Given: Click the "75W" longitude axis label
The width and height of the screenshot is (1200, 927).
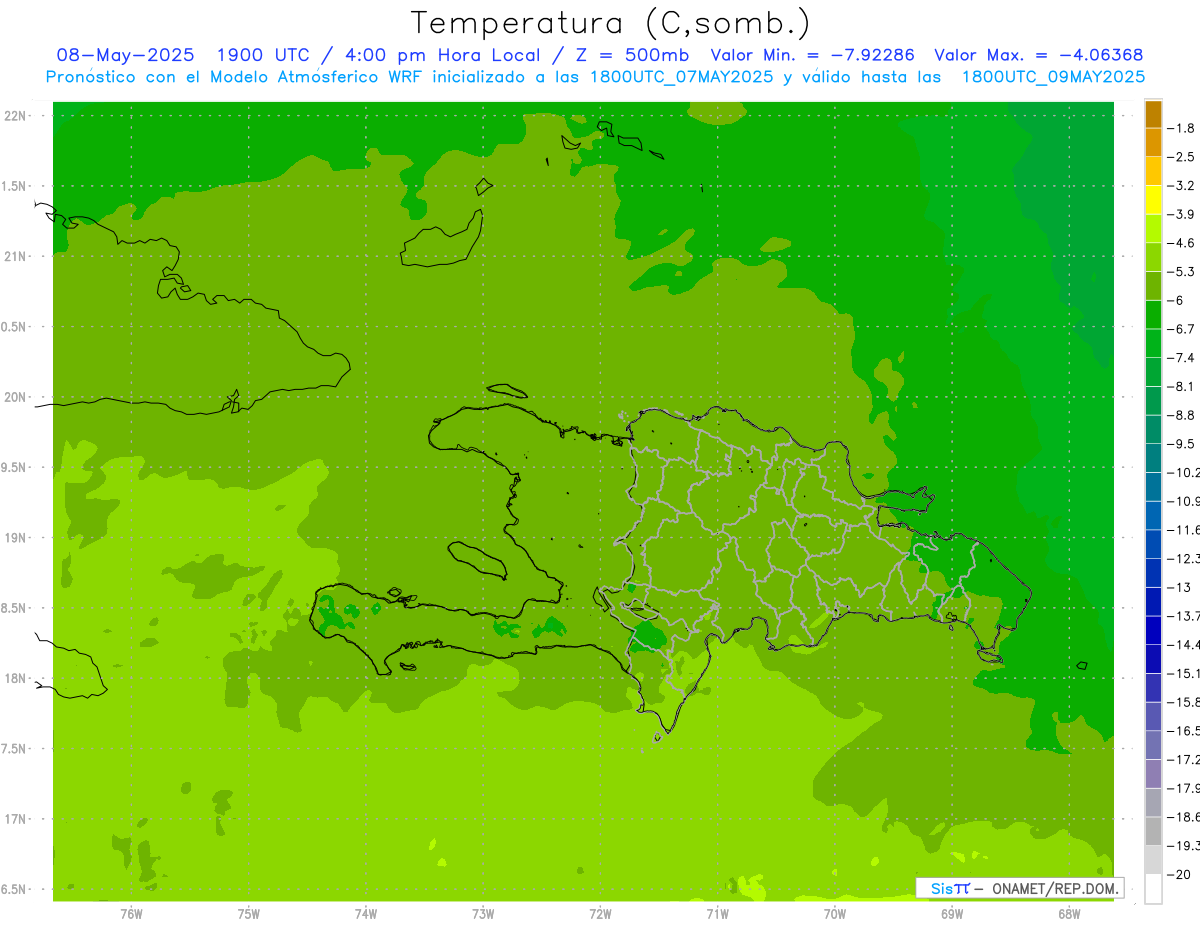Looking at the screenshot, I should tap(249, 914).
